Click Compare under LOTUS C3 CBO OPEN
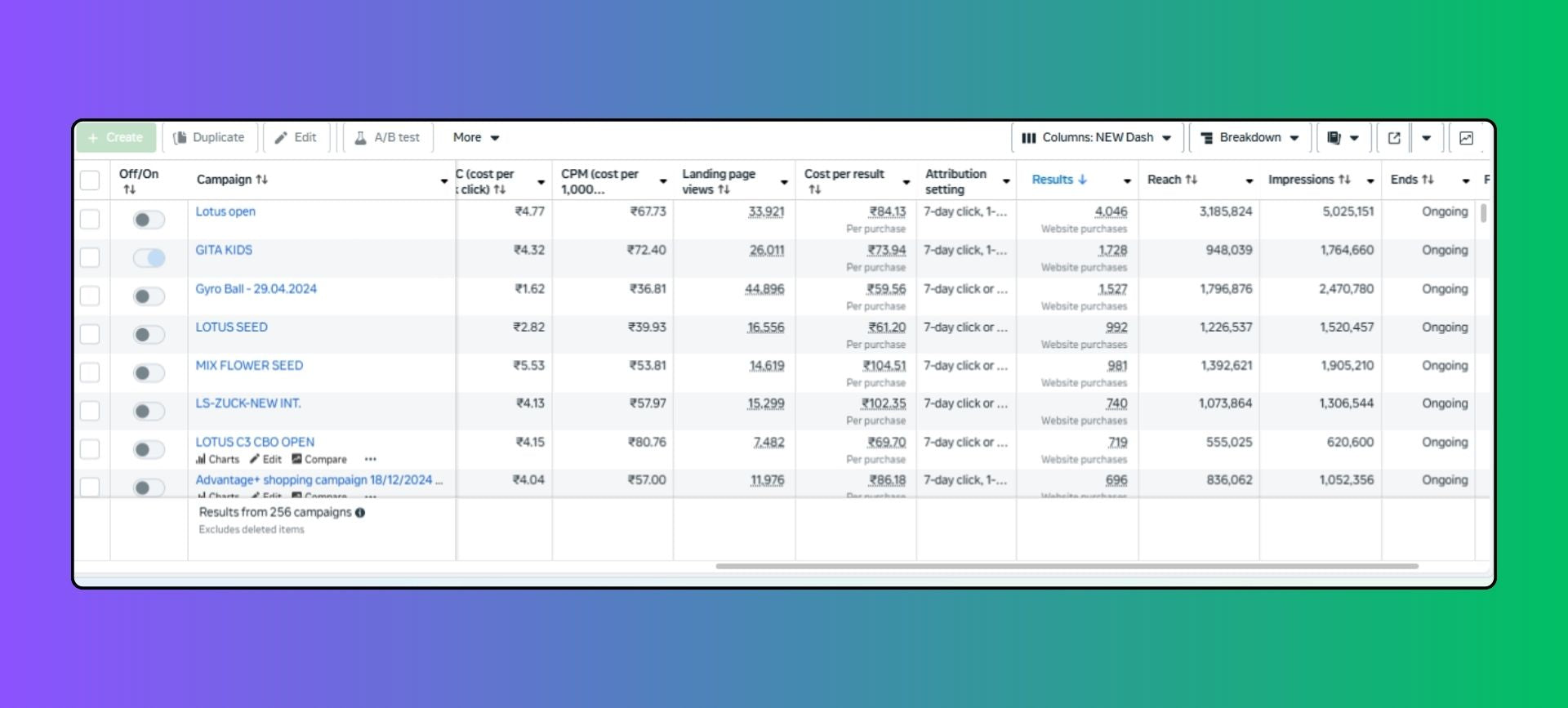The width and height of the screenshot is (1568, 708). click(319, 460)
